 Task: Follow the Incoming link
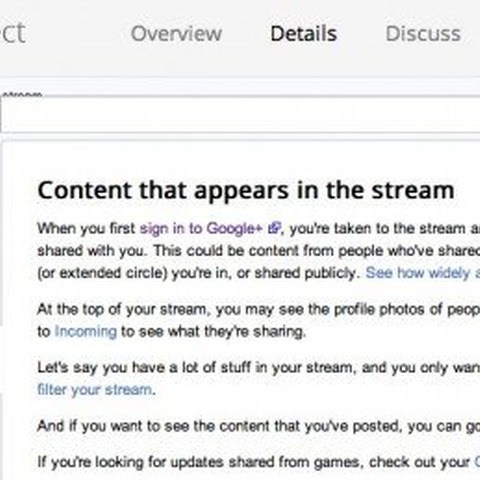tap(86, 332)
